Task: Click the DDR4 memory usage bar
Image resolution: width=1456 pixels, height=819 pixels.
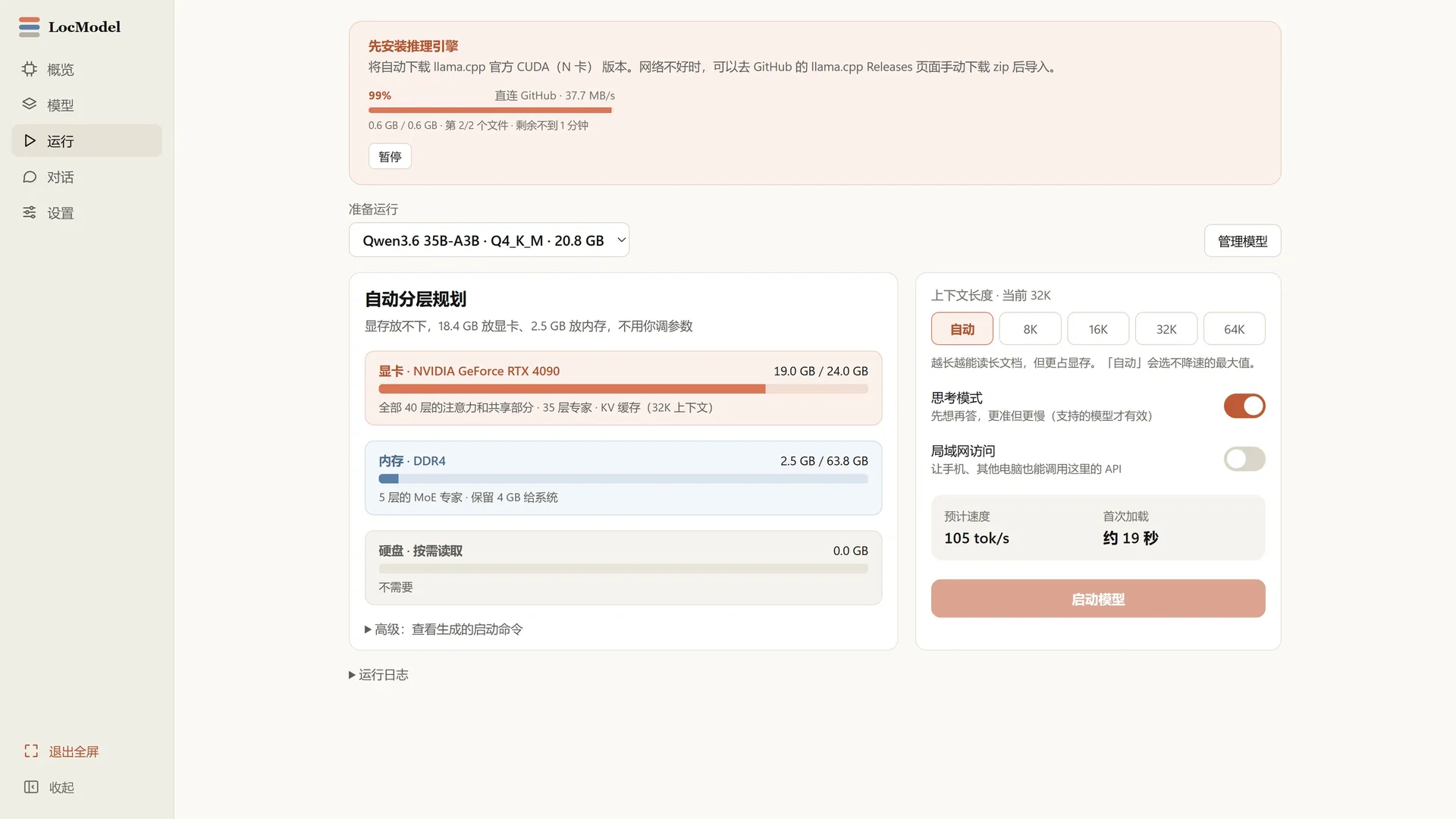Action: click(623, 479)
